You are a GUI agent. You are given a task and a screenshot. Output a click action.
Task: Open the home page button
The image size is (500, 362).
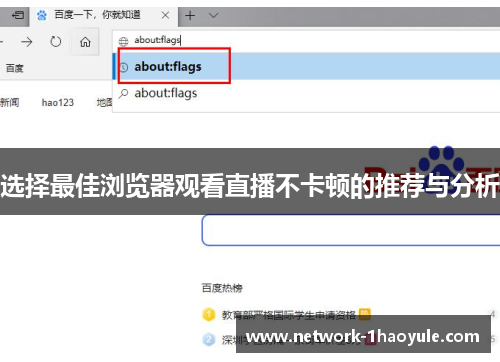coord(85,42)
